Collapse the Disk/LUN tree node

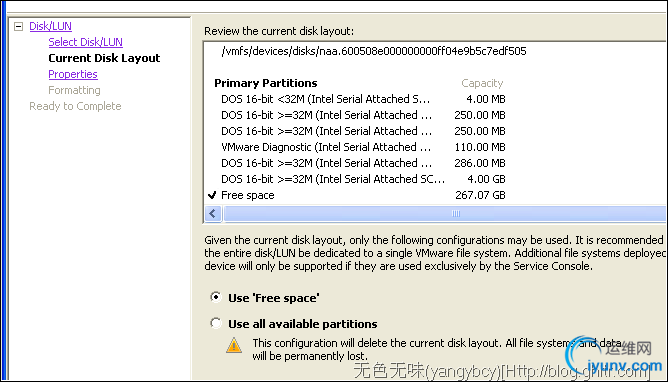pyautogui.click(x=18, y=26)
